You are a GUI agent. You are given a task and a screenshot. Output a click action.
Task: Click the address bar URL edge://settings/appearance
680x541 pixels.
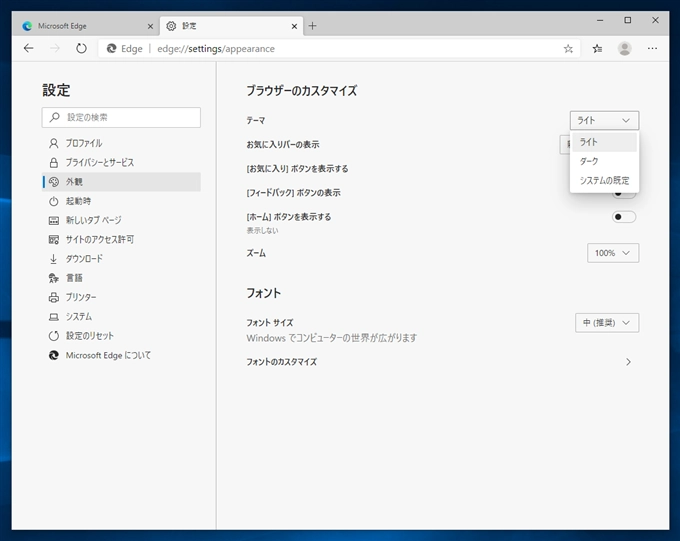coord(216,49)
